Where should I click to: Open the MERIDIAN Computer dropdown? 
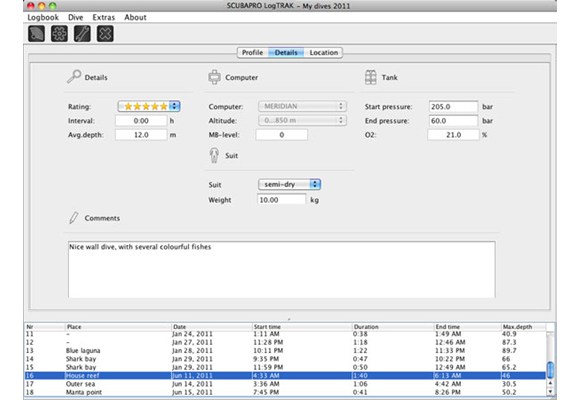coord(302,106)
